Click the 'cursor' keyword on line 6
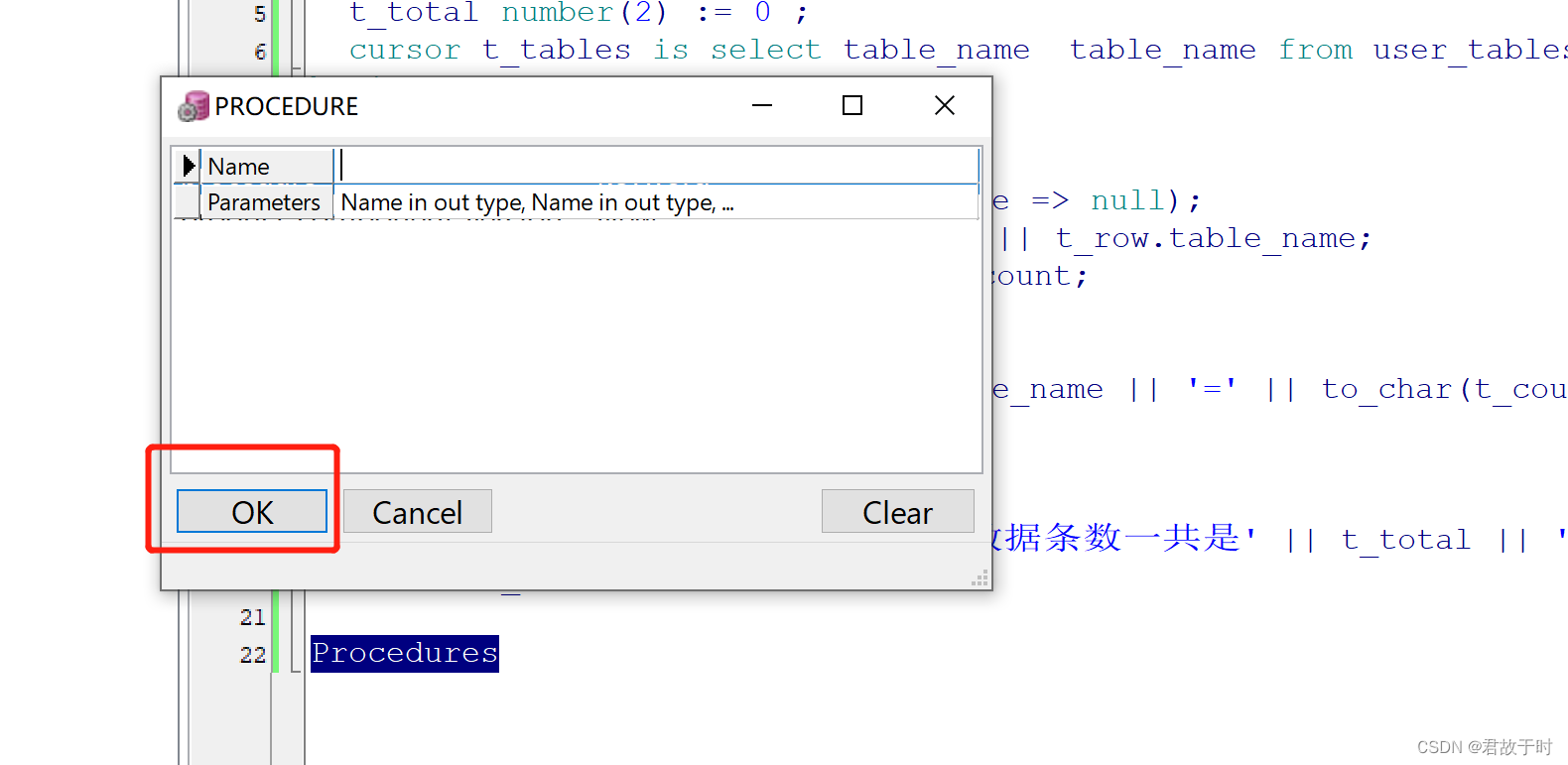Screen dimensions: 1568x765 coord(405,50)
